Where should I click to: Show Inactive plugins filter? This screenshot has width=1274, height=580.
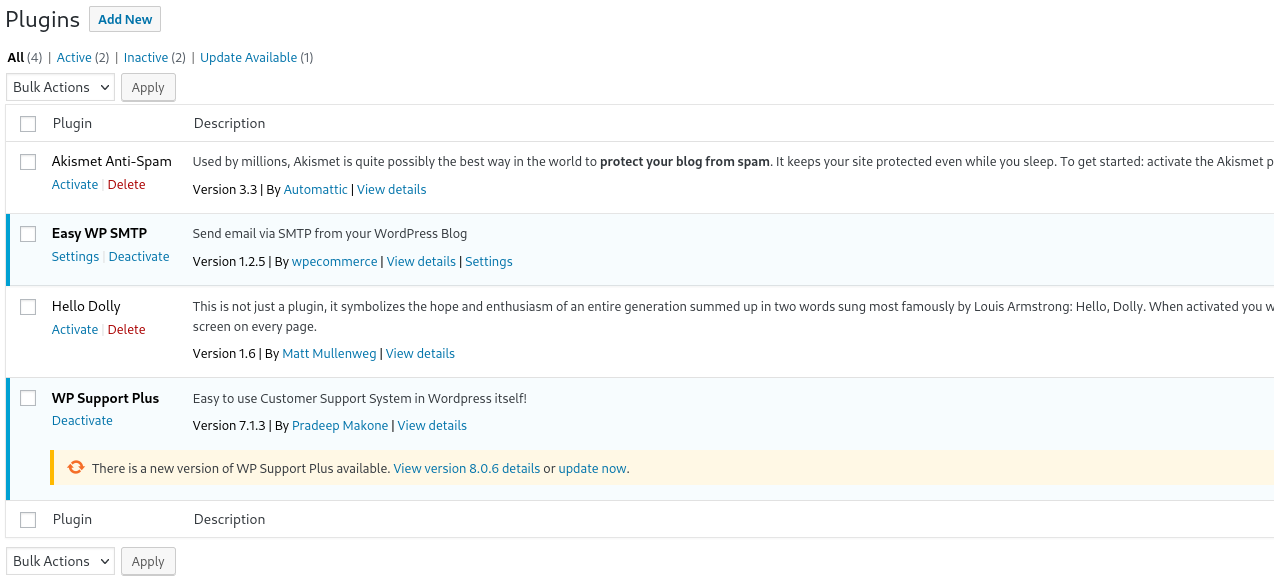tap(146, 58)
